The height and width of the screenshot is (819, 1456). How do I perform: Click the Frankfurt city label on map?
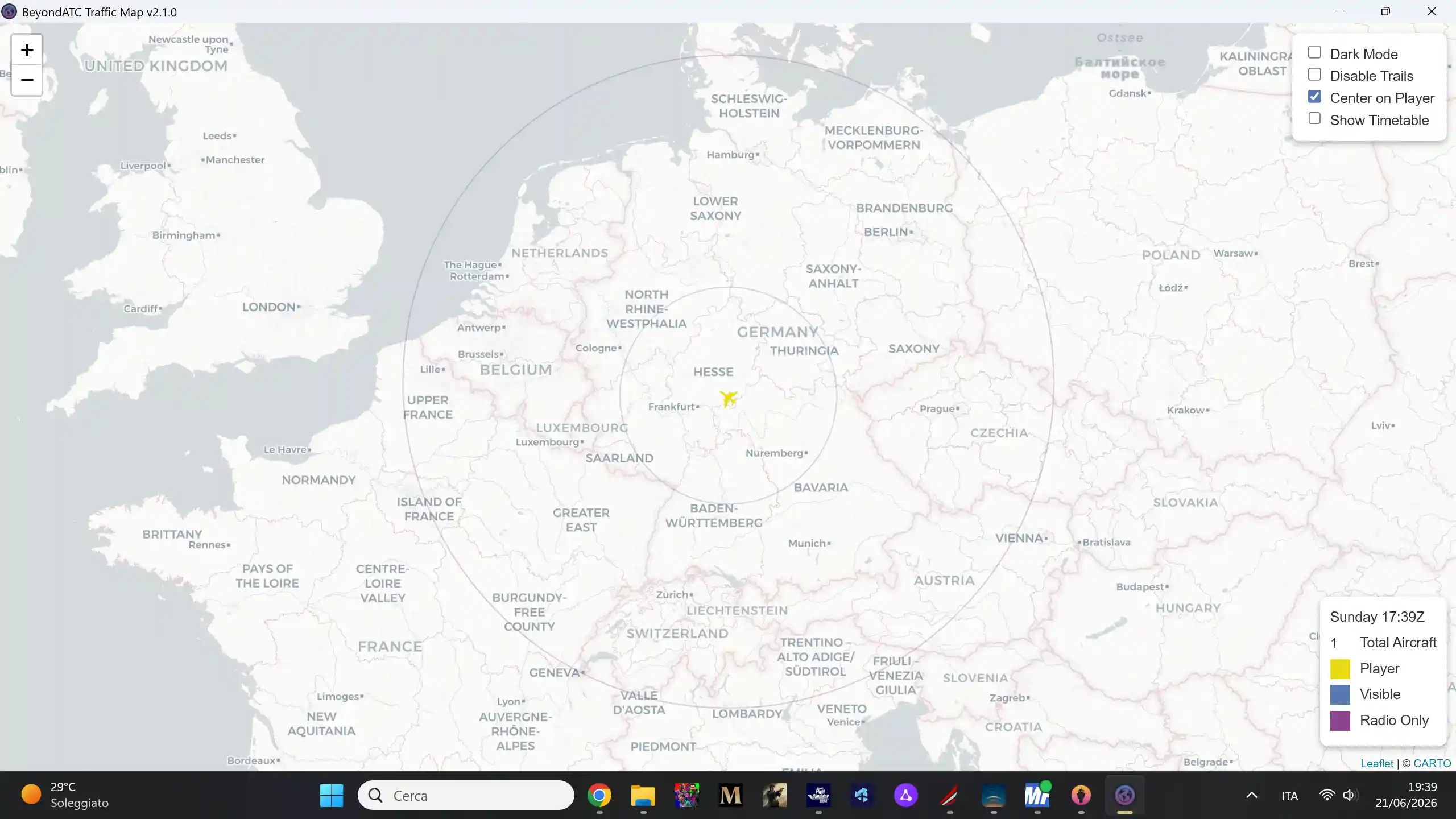coord(672,407)
